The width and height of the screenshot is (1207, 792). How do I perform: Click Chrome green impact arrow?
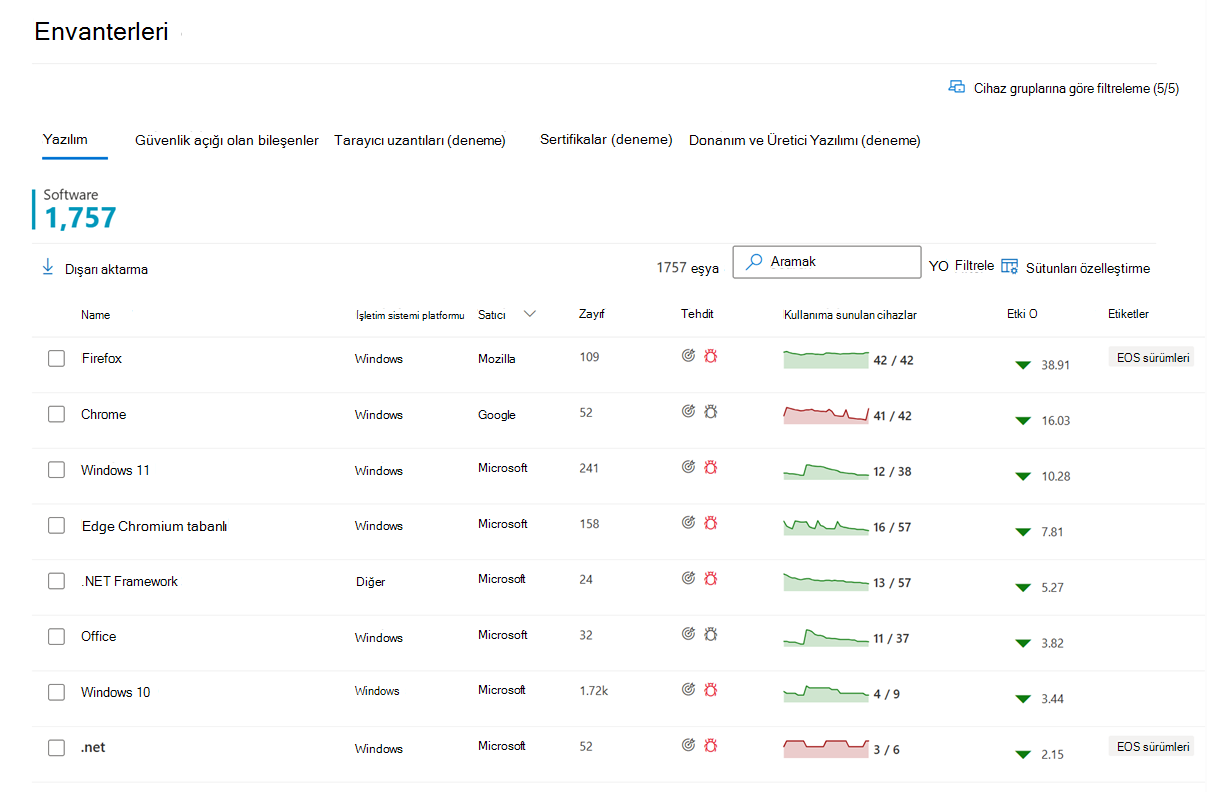(x=1022, y=421)
